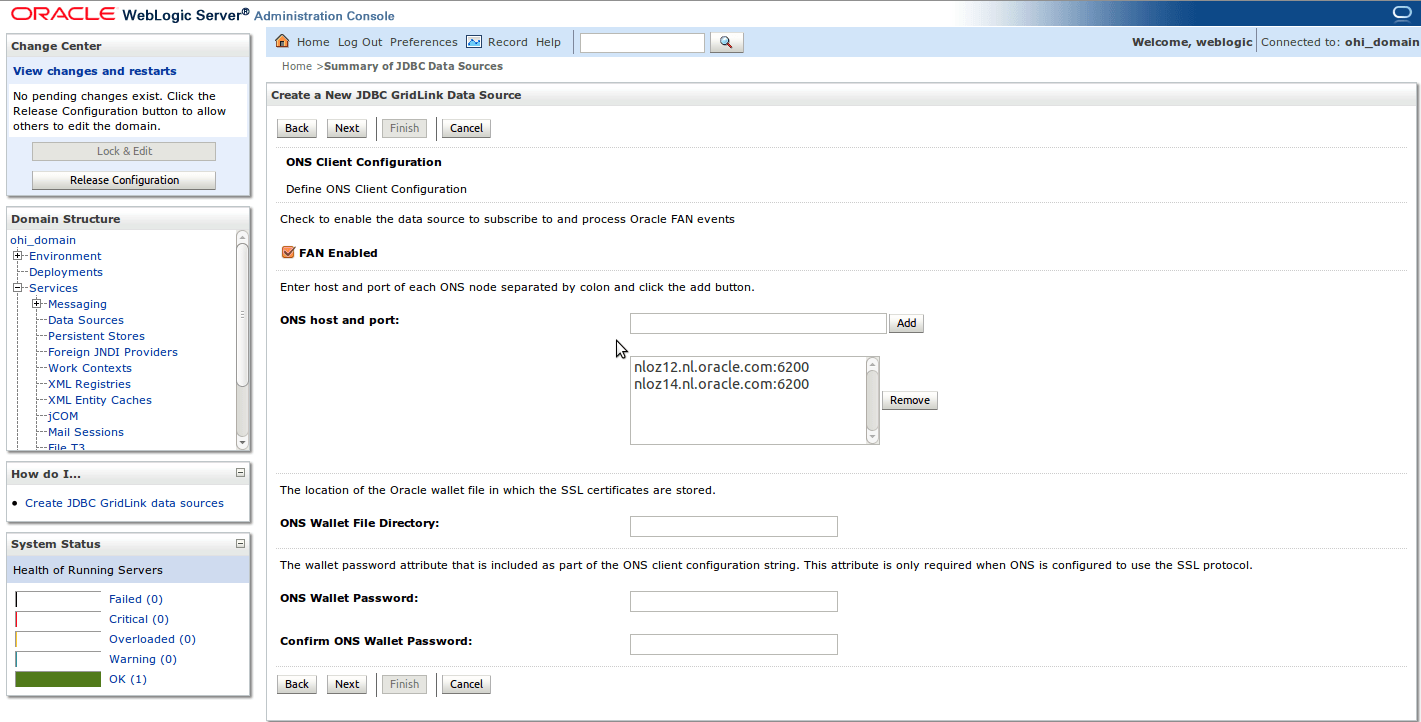Uncheck the FAN Enabled checkbox
Image resolution: width=1421 pixels, height=722 pixels.
point(289,253)
